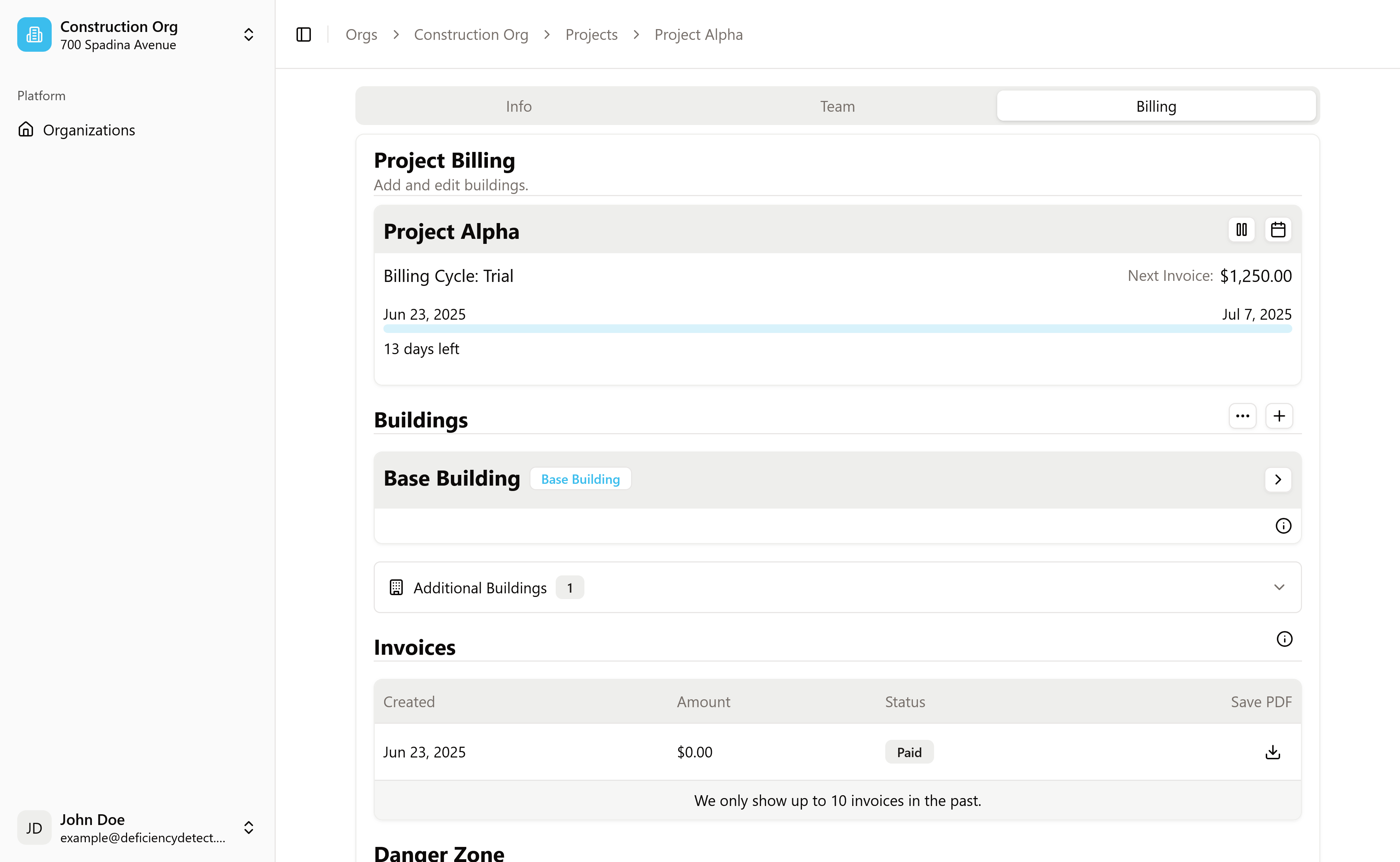Click Project Alpha breadcrumb
Viewport: 1400px width, 862px height.
tap(699, 34)
